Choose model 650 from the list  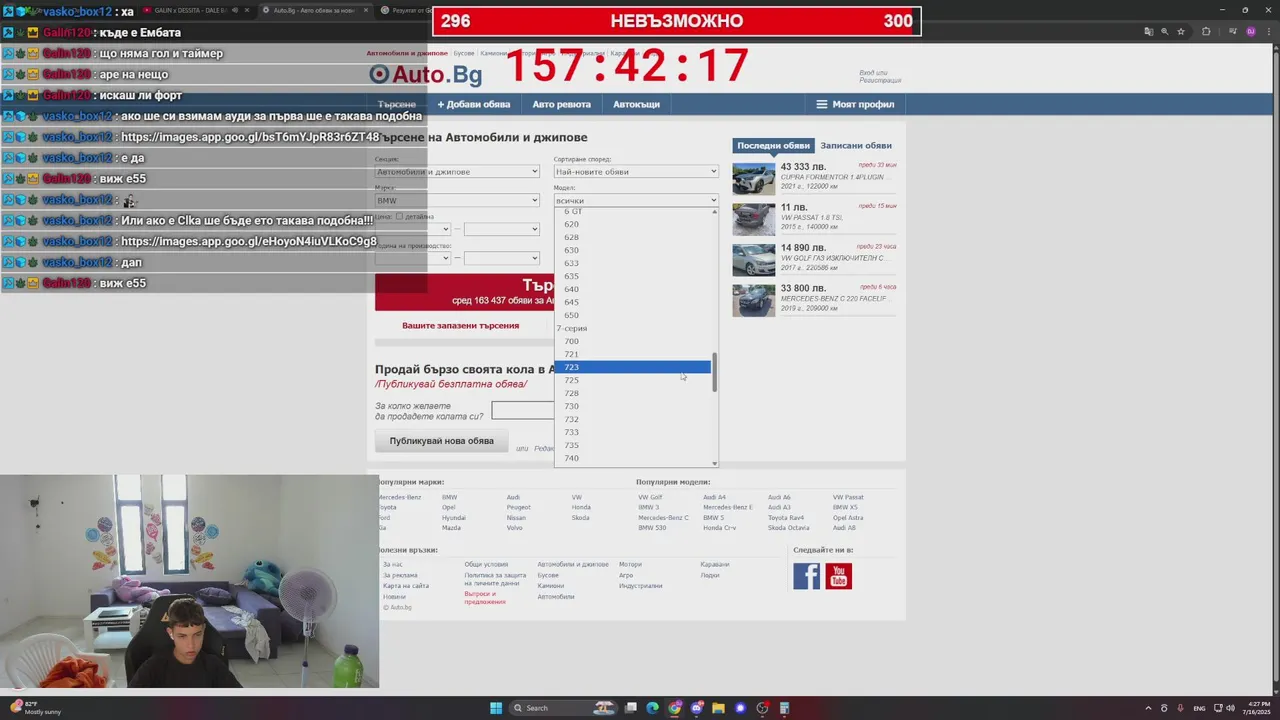tap(632, 315)
